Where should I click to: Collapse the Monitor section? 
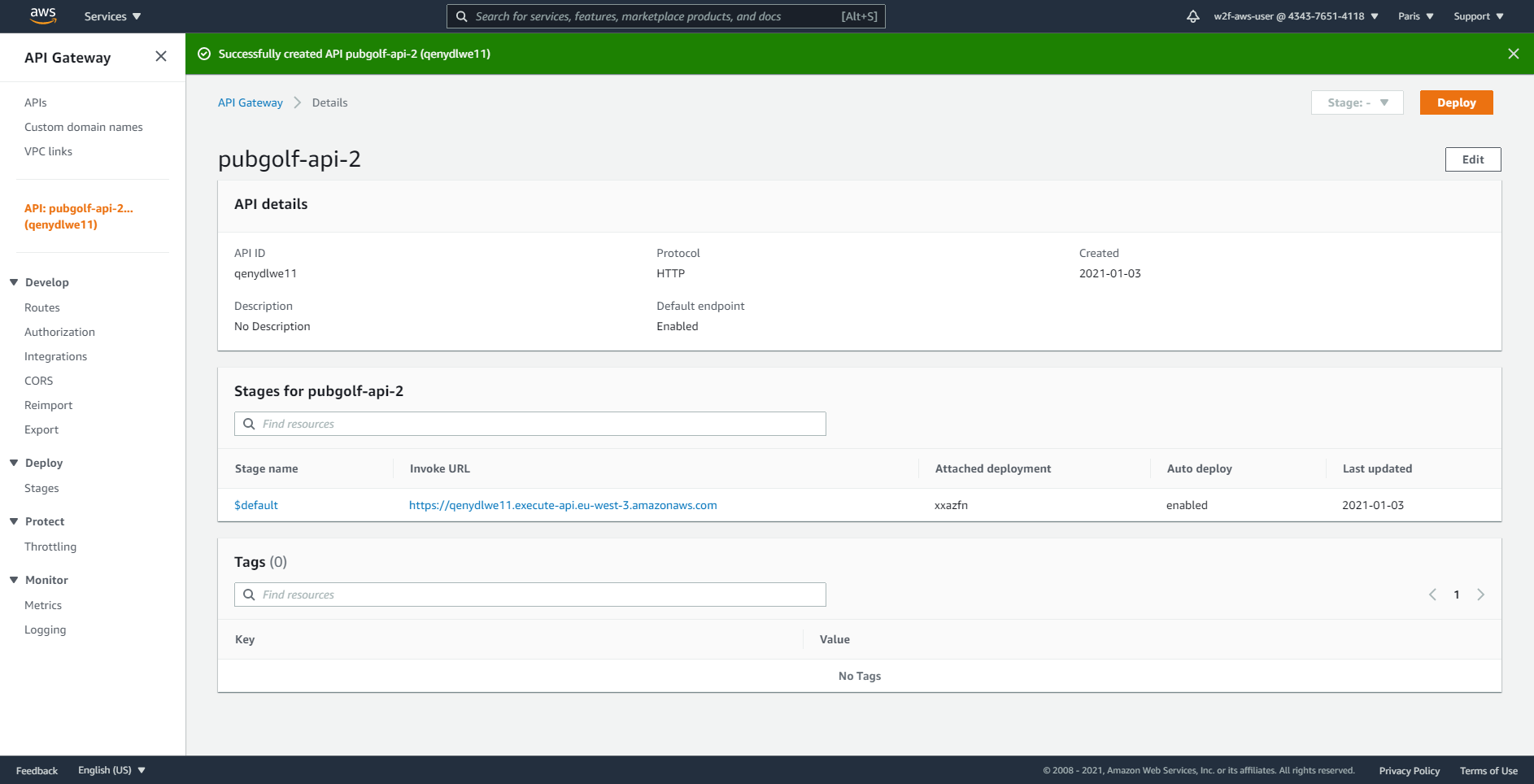click(x=14, y=580)
